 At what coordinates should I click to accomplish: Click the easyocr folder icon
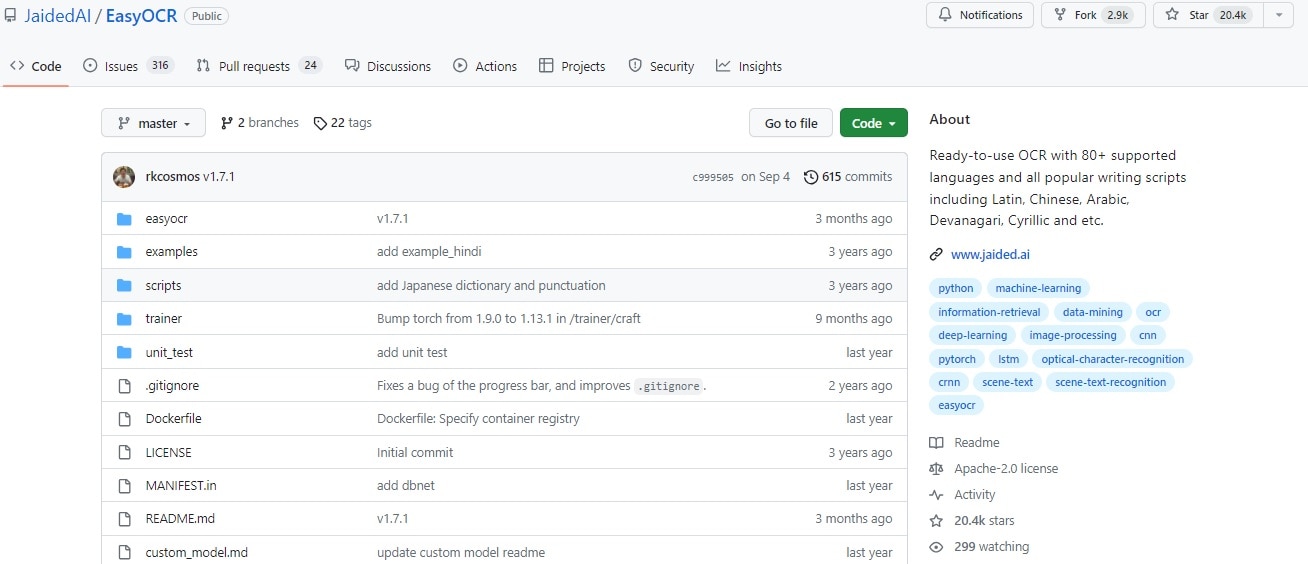pyautogui.click(x=124, y=219)
